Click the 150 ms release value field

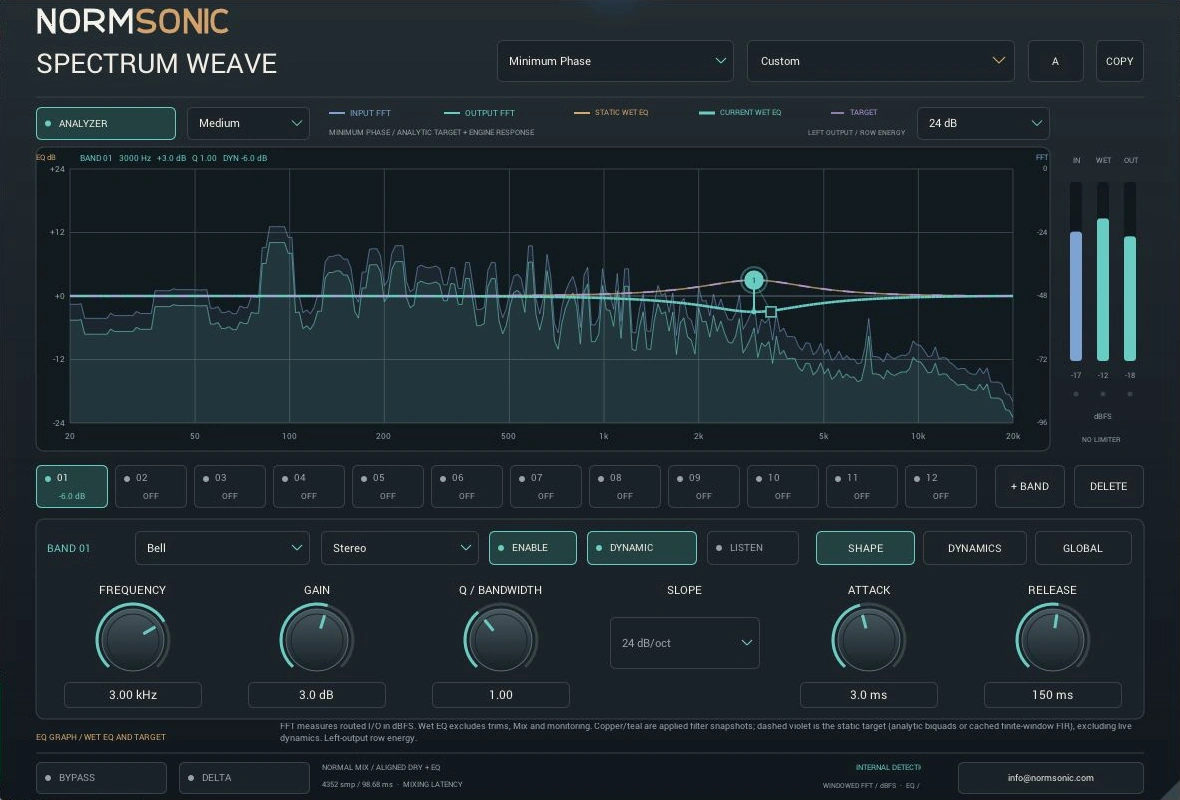click(x=1052, y=695)
